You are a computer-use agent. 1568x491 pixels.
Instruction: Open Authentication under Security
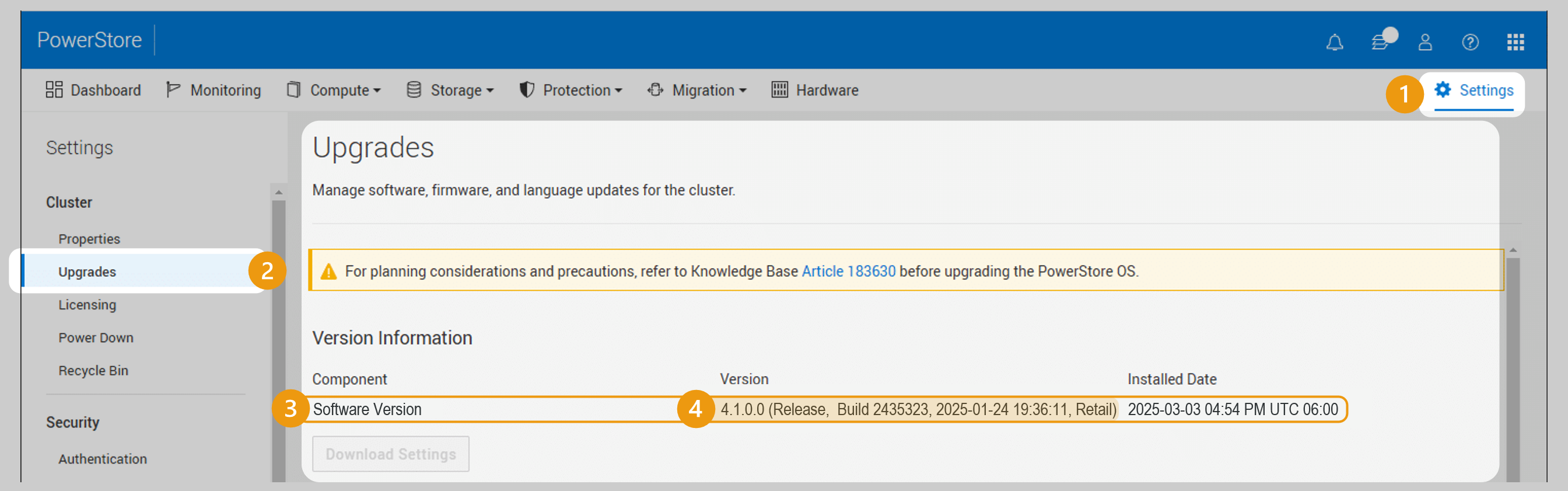coord(102,459)
